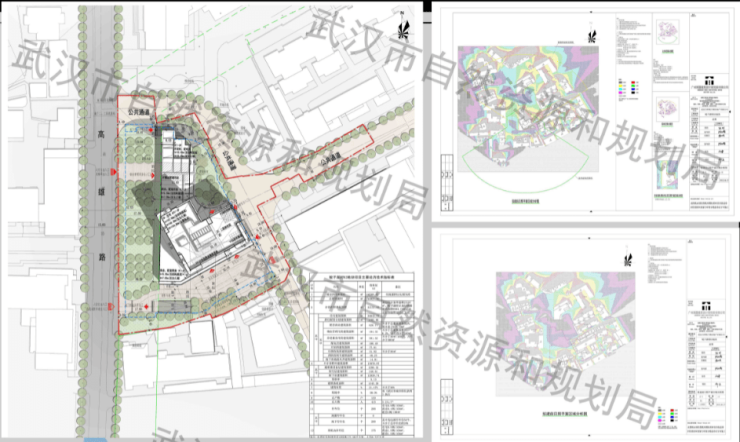Click the north arrow on the lower sunlight analysis sheet
This screenshot has height=442, width=740.
(x=628, y=258)
